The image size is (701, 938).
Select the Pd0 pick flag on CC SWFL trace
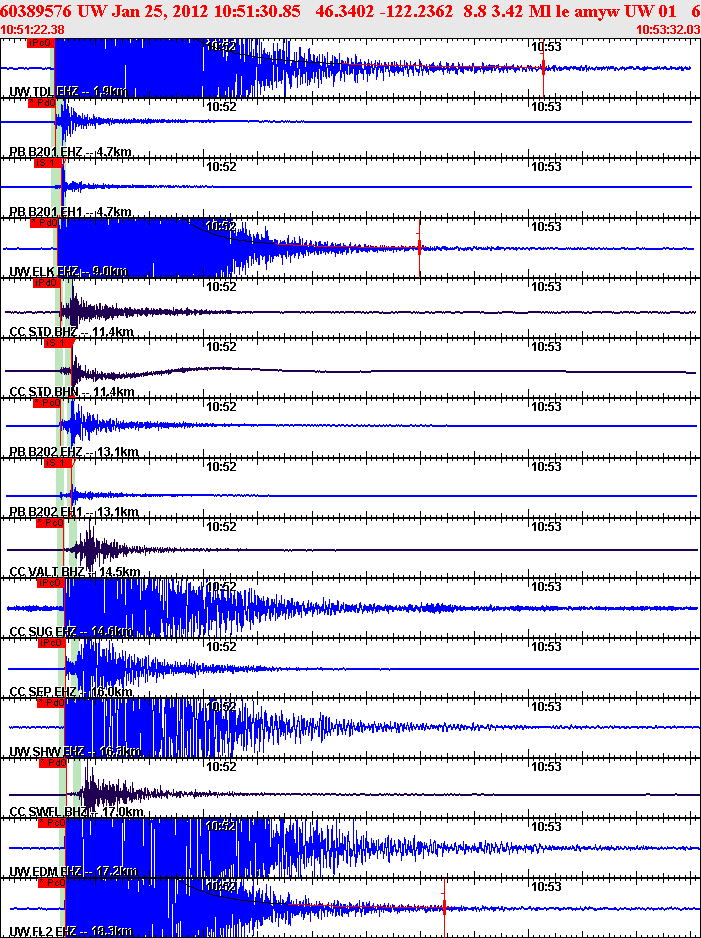[x=52, y=762]
